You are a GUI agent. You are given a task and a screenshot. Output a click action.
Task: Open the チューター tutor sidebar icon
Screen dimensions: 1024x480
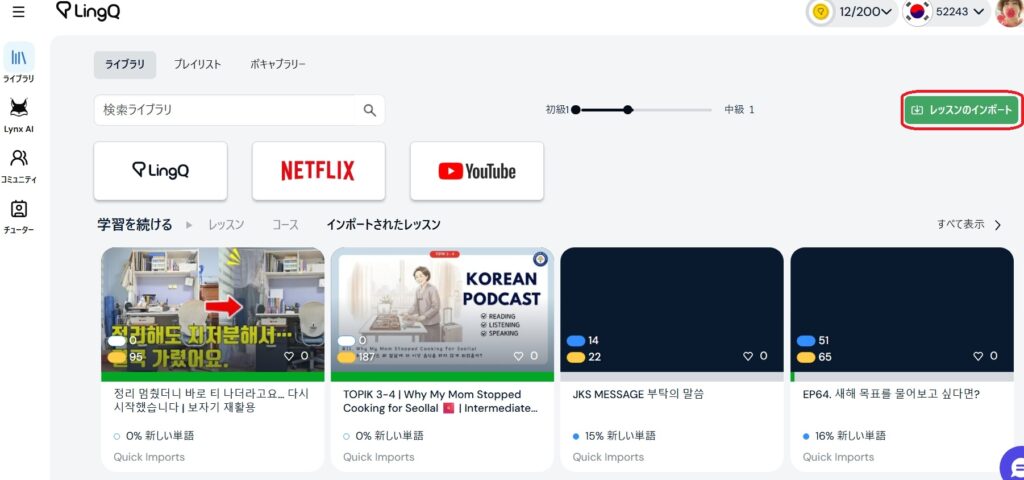click(x=18, y=216)
